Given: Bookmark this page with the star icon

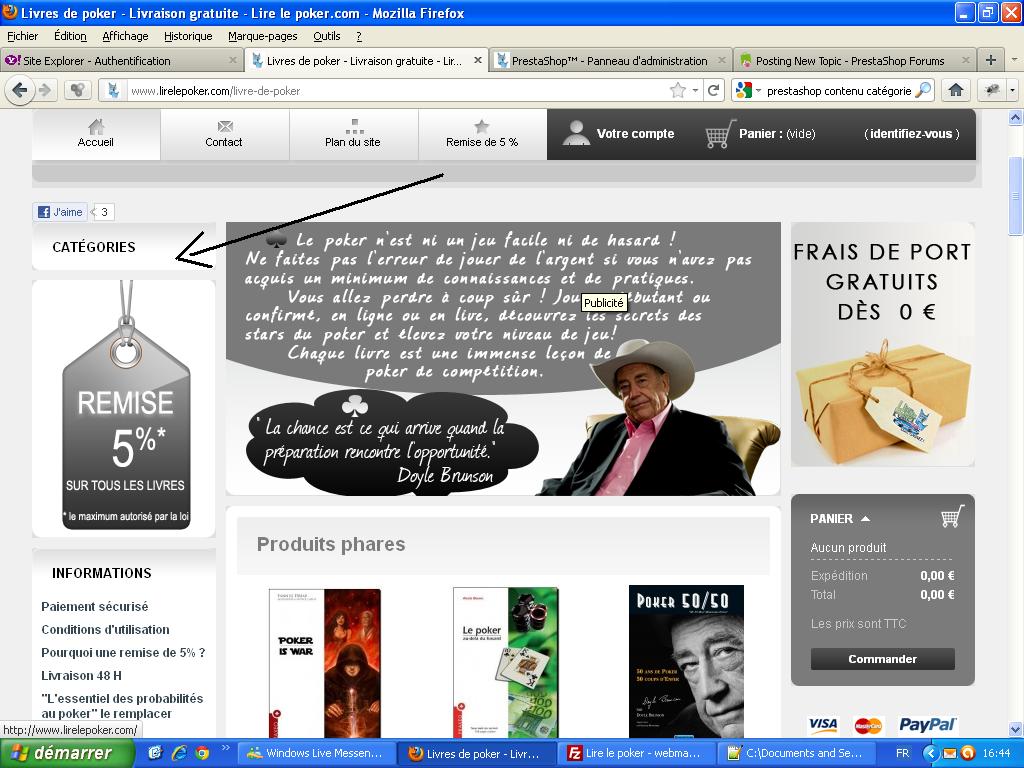Looking at the screenshot, I should [678, 90].
